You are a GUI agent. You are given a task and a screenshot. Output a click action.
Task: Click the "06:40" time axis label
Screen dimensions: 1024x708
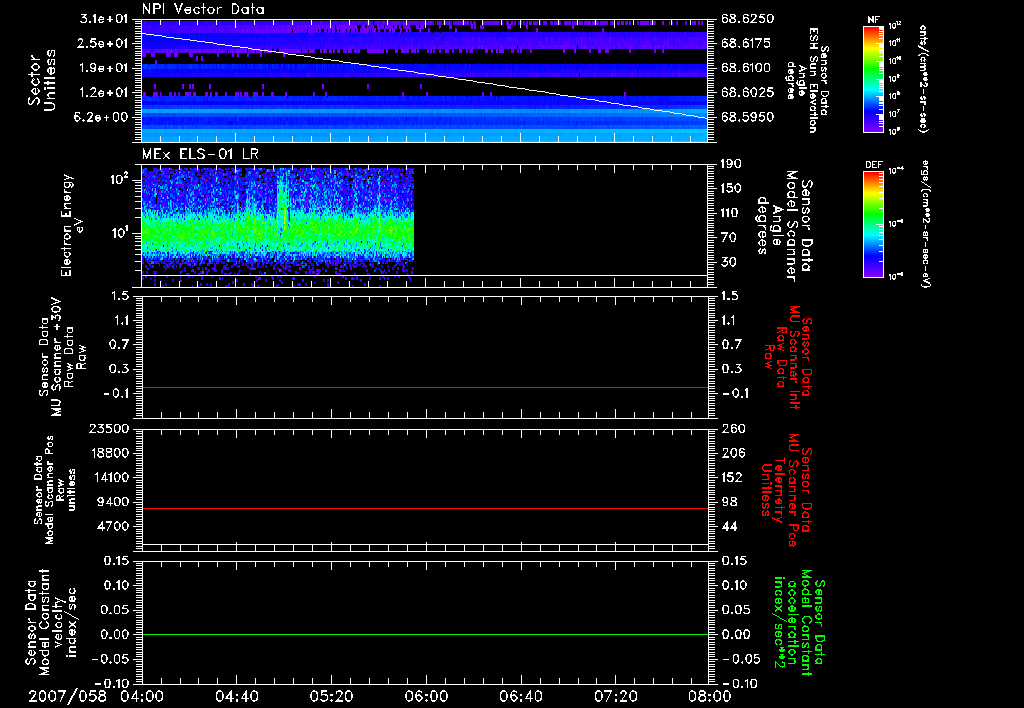tap(520, 696)
